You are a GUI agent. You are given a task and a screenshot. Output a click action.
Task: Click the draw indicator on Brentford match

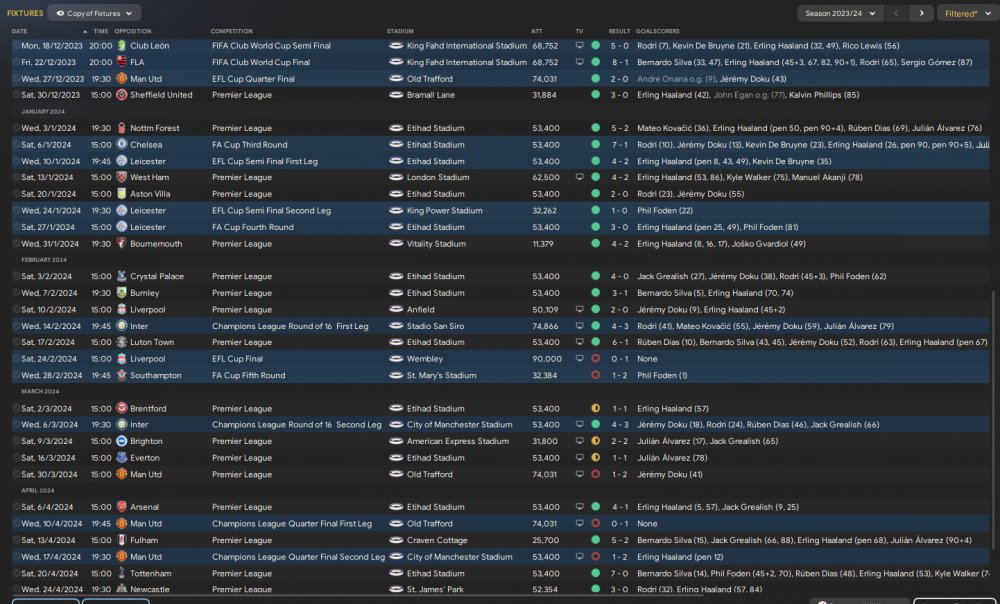point(596,408)
